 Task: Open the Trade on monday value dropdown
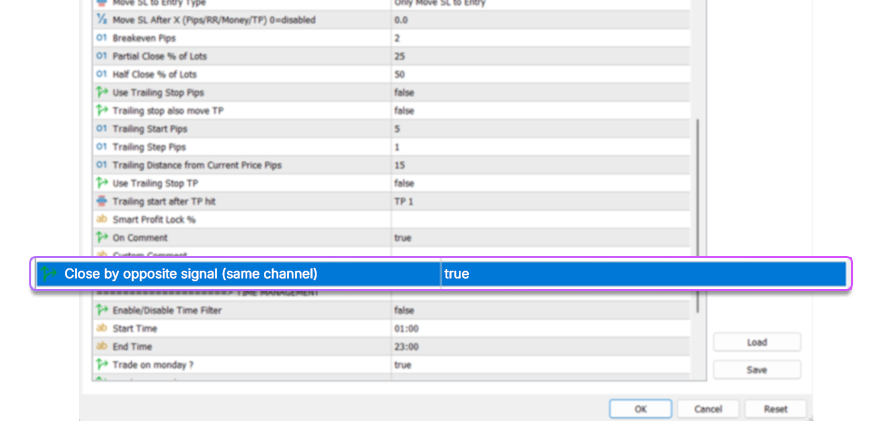click(x=540, y=365)
